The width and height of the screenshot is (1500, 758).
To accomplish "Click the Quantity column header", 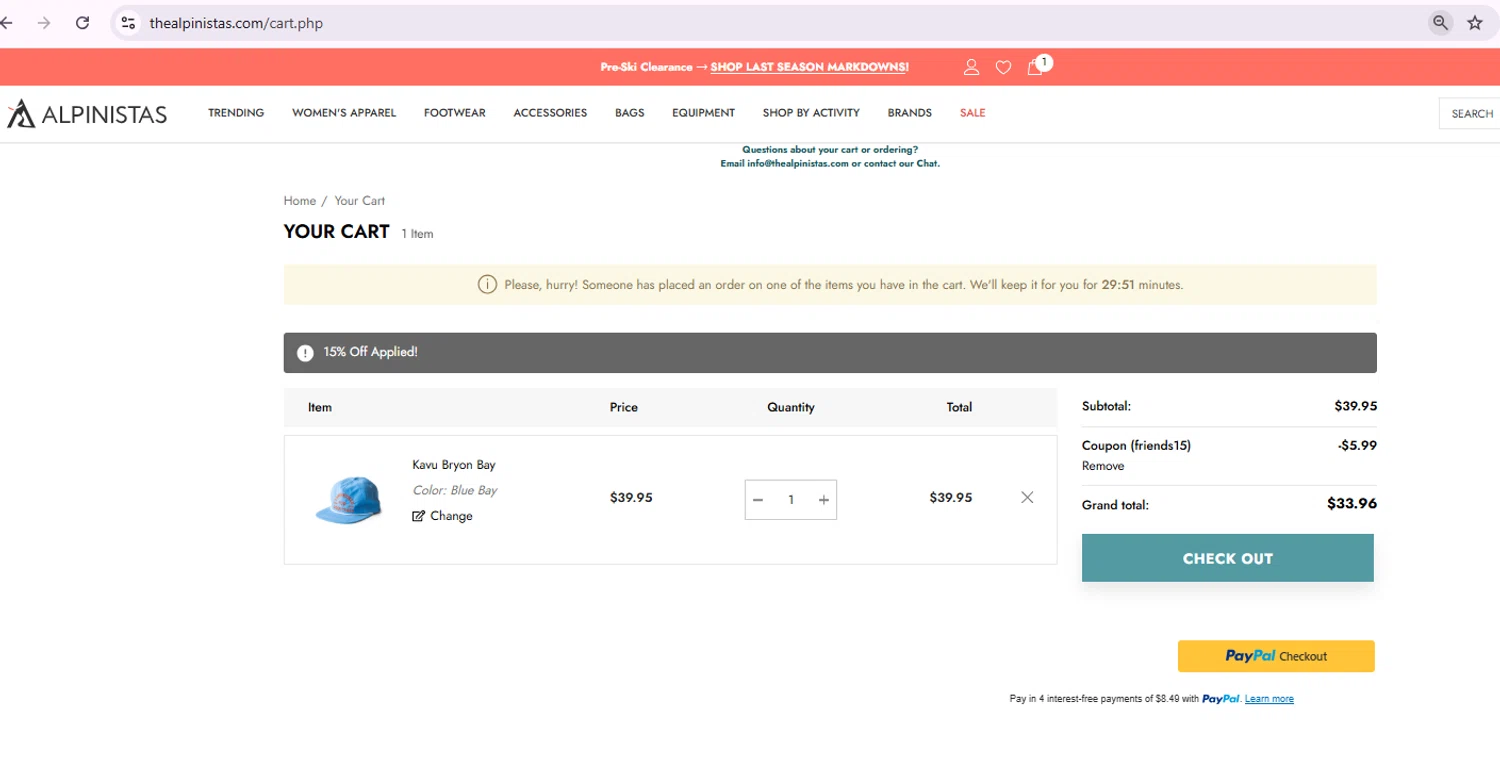I will [x=791, y=408].
